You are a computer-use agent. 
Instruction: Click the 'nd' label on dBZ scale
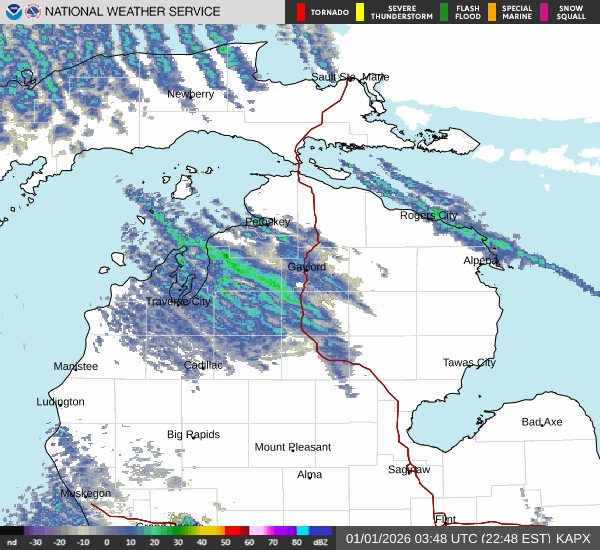[12, 542]
